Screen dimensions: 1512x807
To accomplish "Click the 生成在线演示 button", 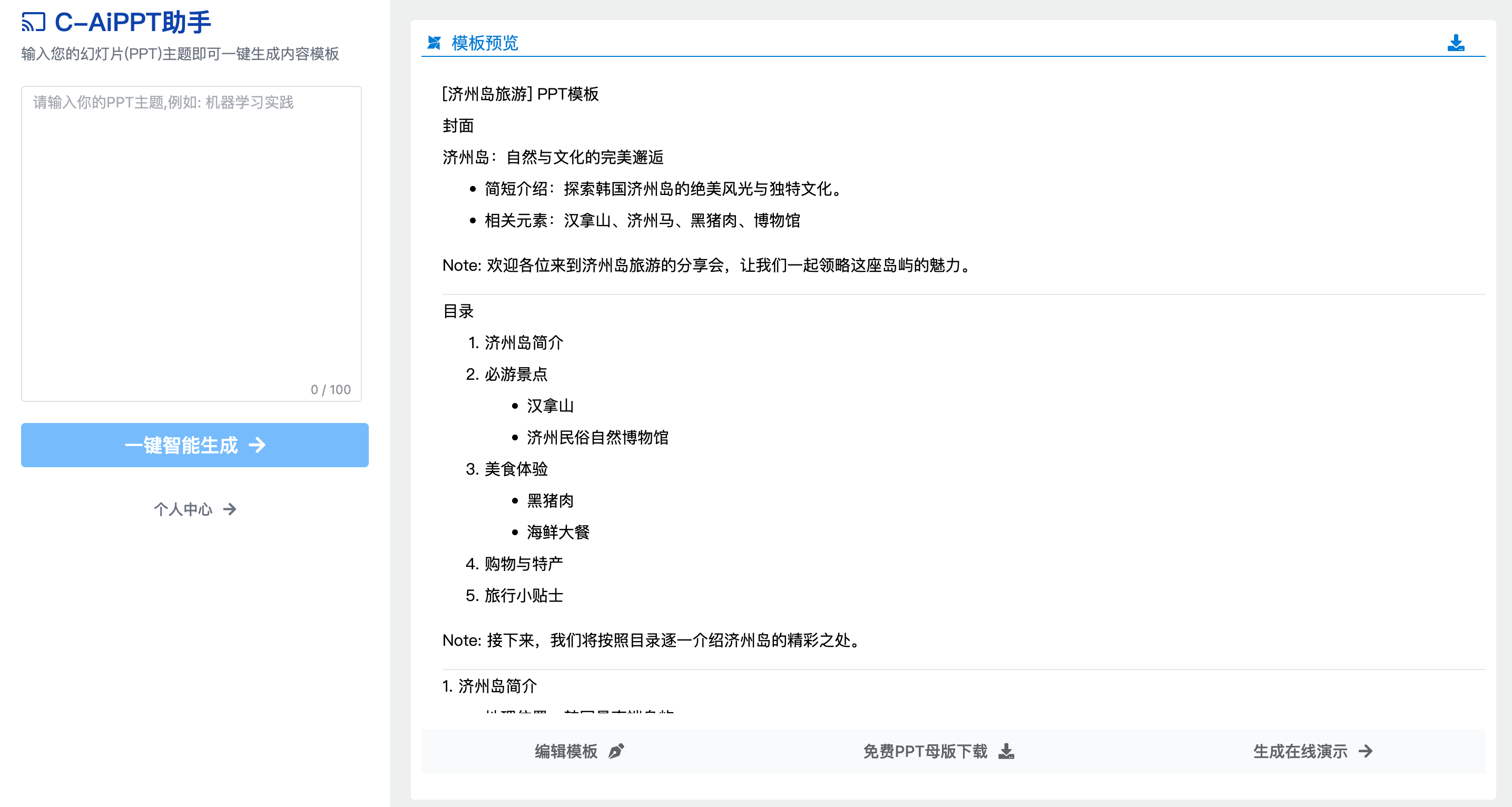I will (x=1313, y=751).
